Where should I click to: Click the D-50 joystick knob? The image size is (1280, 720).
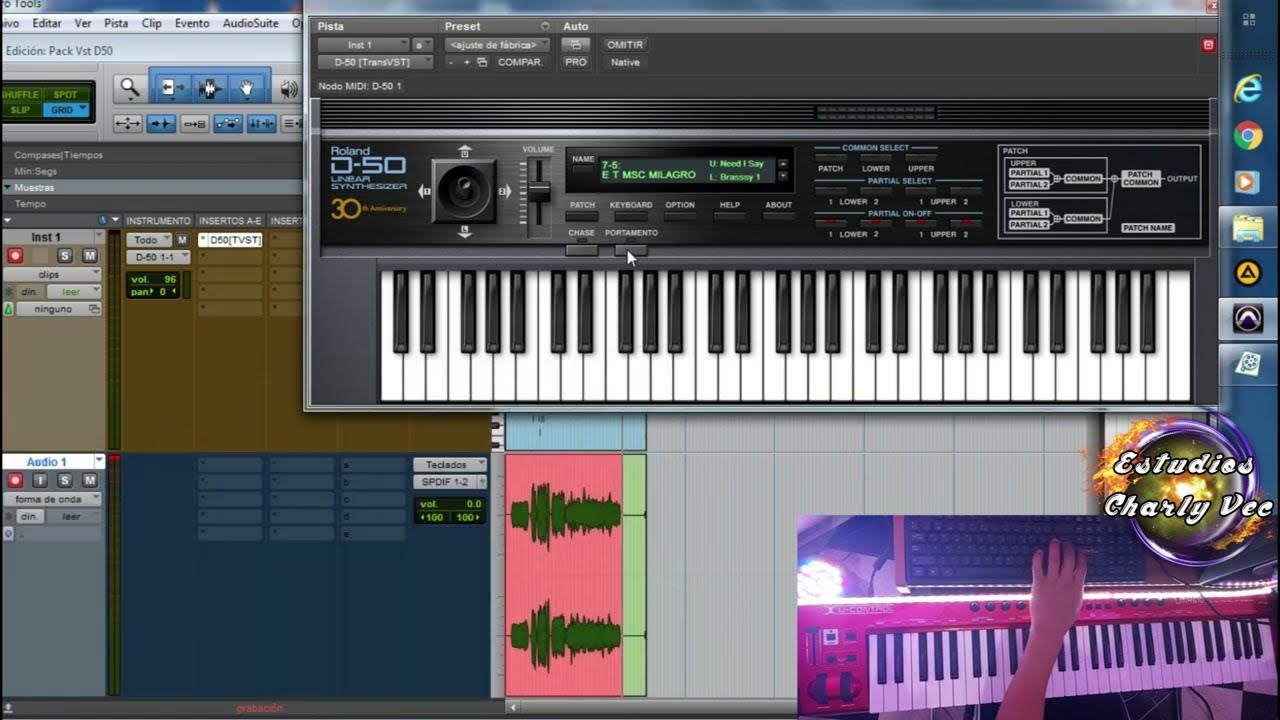pos(465,191)
